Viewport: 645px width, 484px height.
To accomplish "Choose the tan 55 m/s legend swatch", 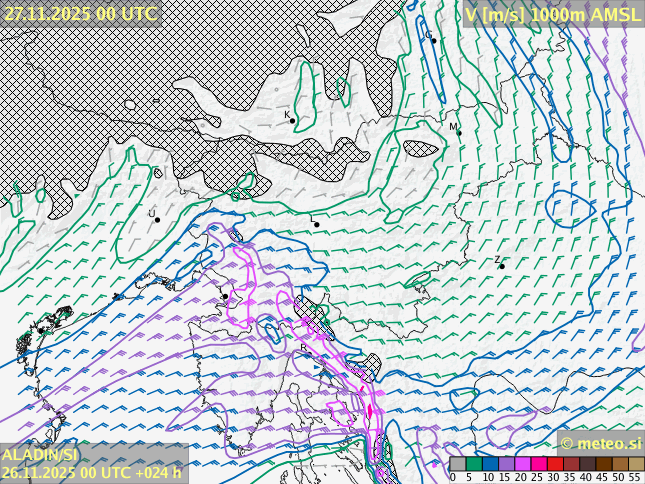I will click(636, 464).
